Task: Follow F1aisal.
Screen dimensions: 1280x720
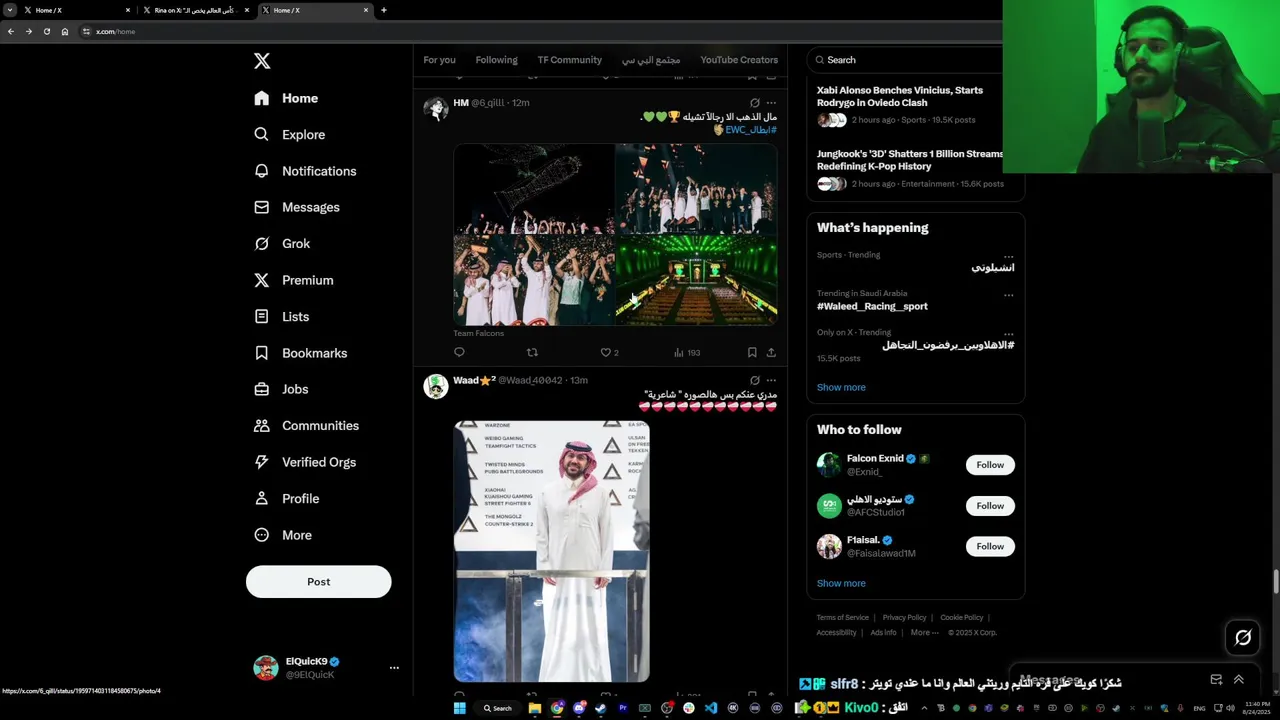Action: pyautogui.click(x=990, y=547)
